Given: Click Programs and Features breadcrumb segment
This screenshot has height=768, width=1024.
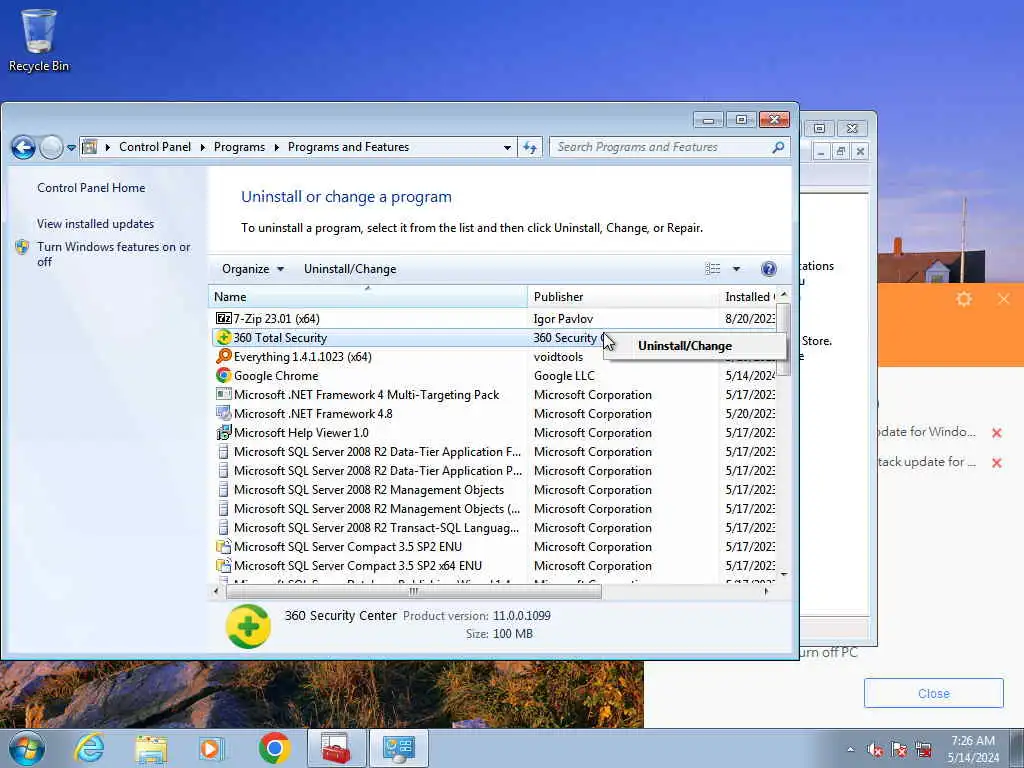Looking at the screenshot, I should click(348, 147).
